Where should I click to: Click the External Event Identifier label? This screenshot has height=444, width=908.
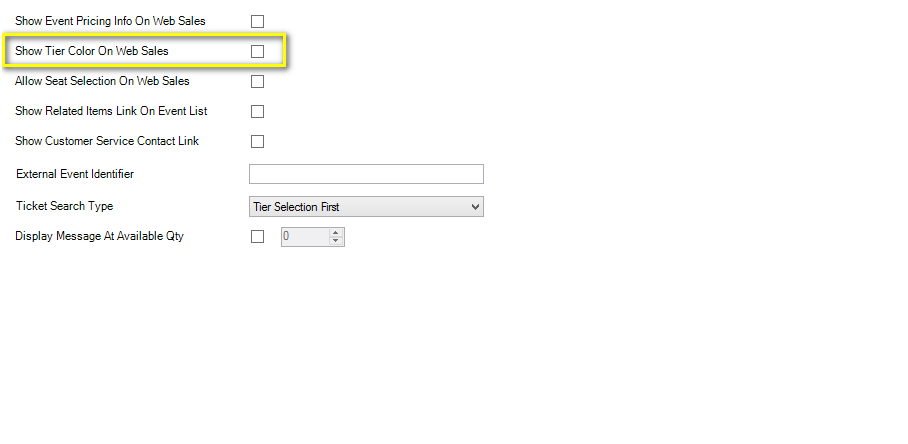tap(75, 174)
